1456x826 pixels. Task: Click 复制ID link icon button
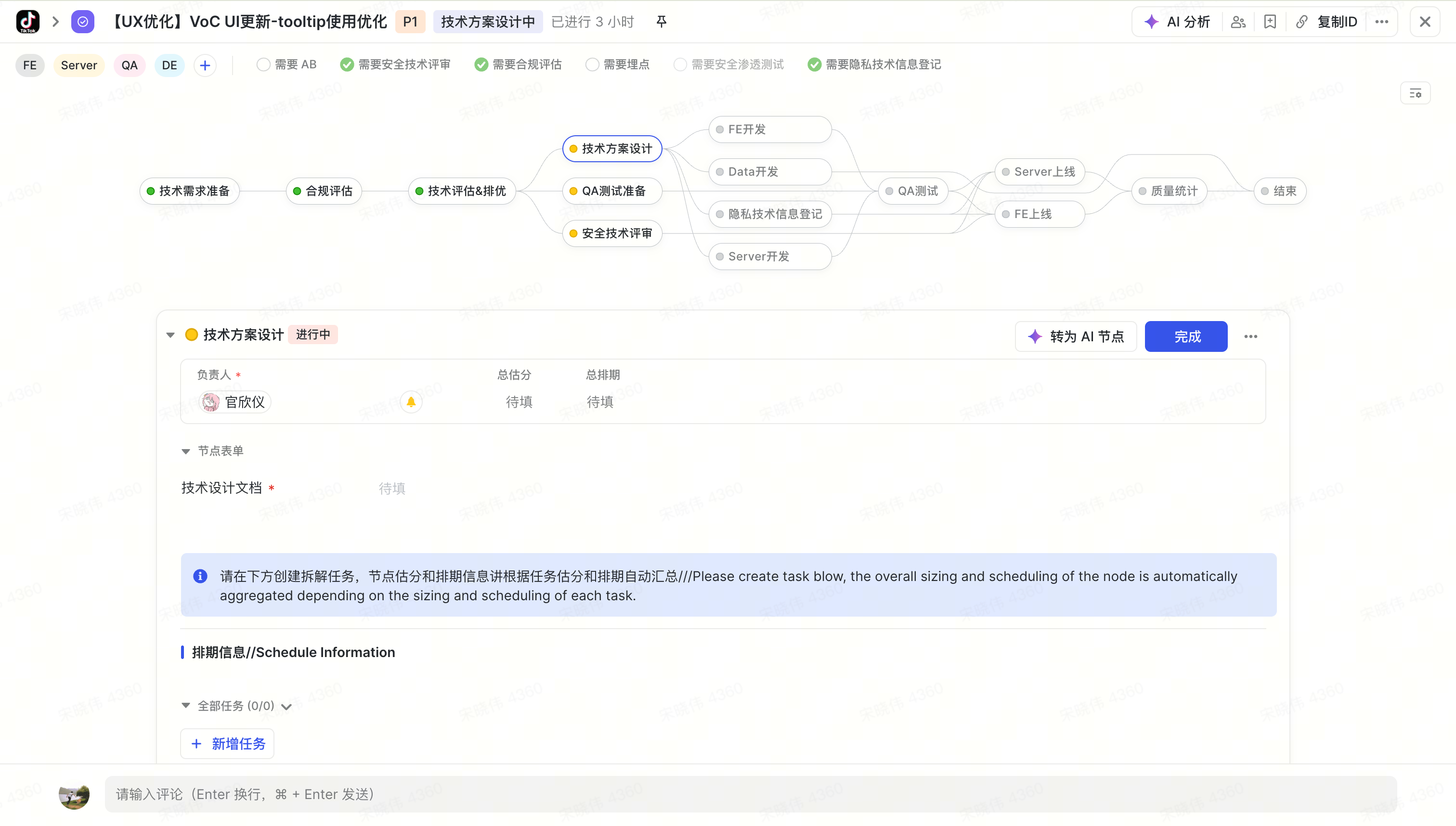[x=1326, y=22]
